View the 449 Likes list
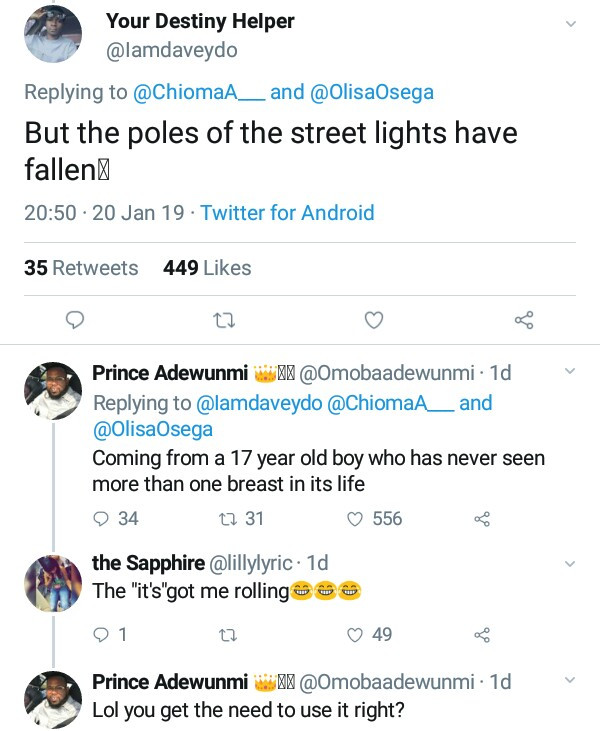 206,268
